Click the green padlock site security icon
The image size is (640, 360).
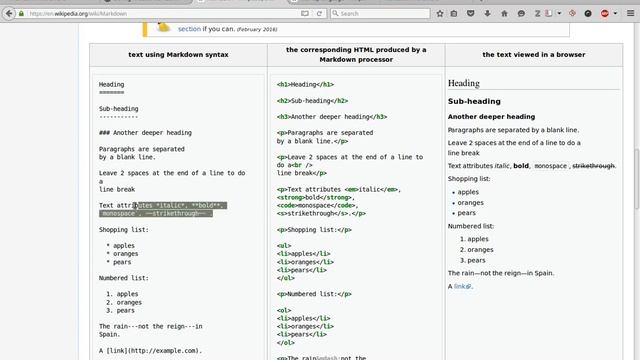coord(22,13)
